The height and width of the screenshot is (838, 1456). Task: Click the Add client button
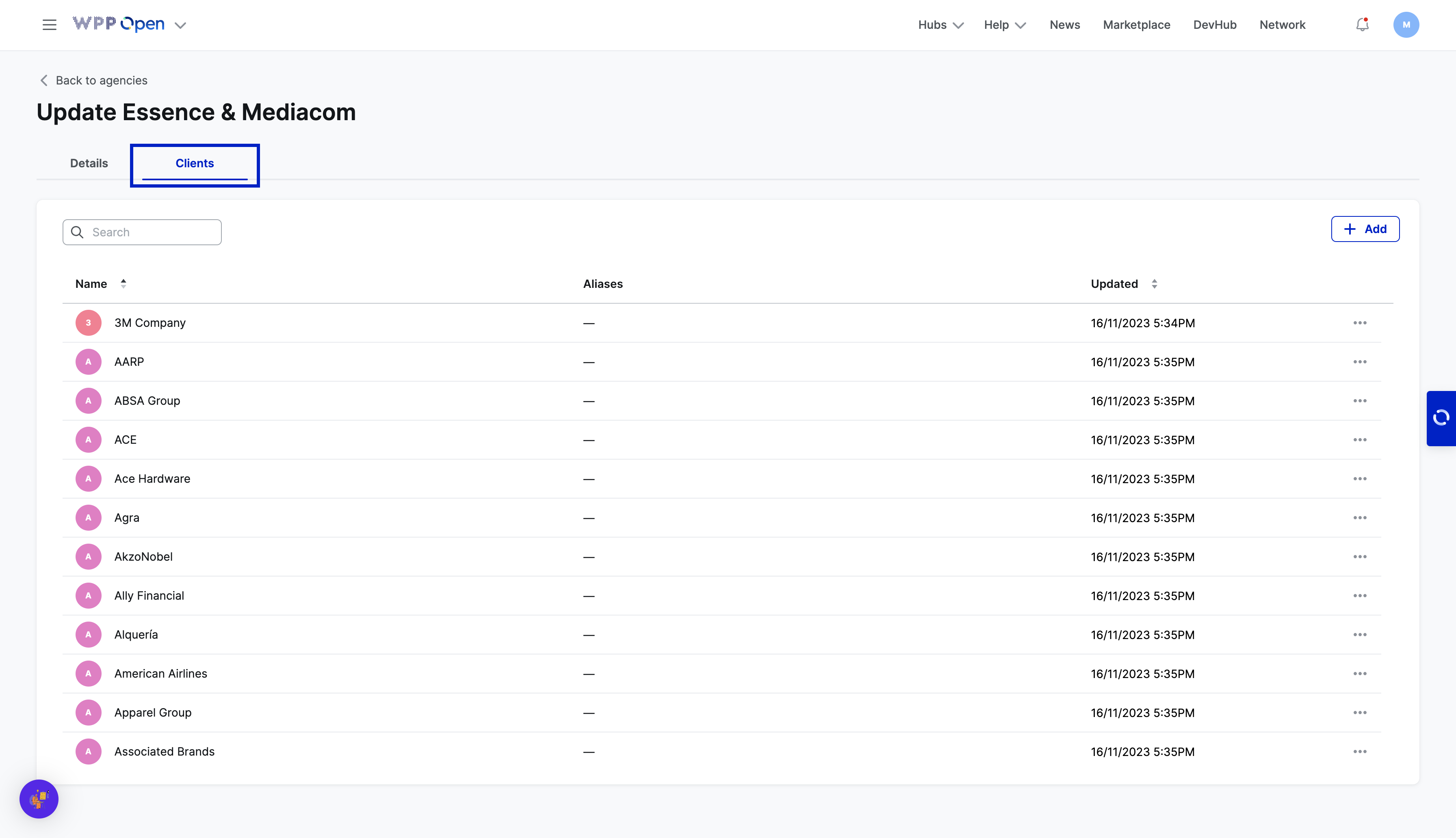(1365, 229)
